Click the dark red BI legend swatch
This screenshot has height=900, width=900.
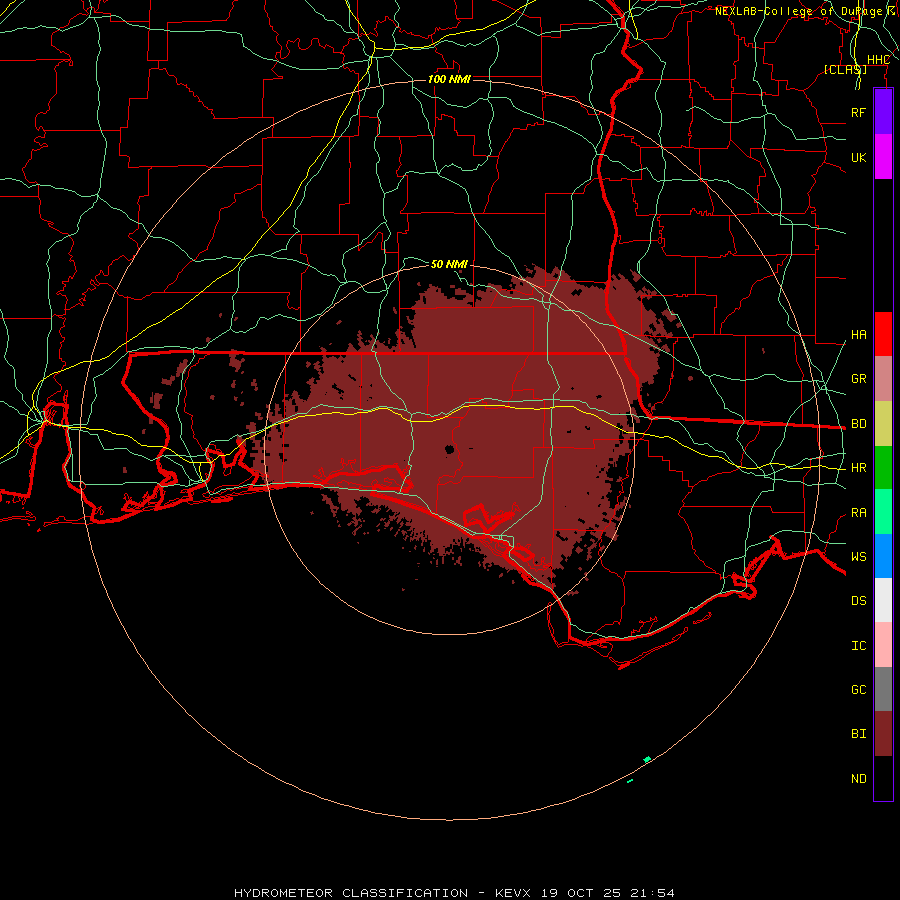[883, 734]
